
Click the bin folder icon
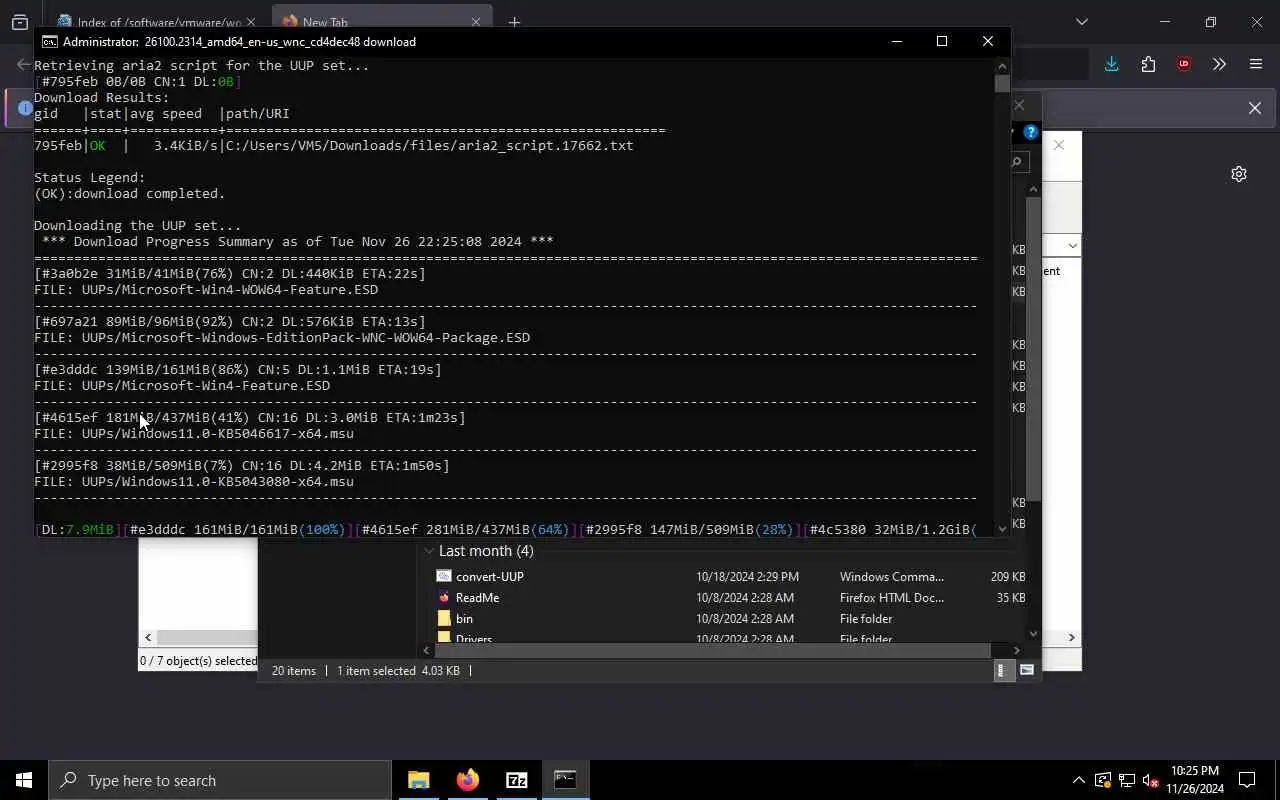tap(444, 618)
